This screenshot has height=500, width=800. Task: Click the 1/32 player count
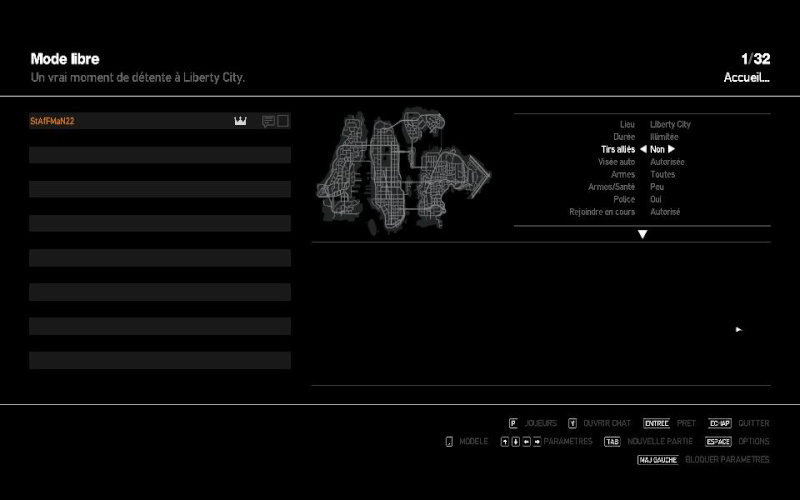tap(756, 59)
